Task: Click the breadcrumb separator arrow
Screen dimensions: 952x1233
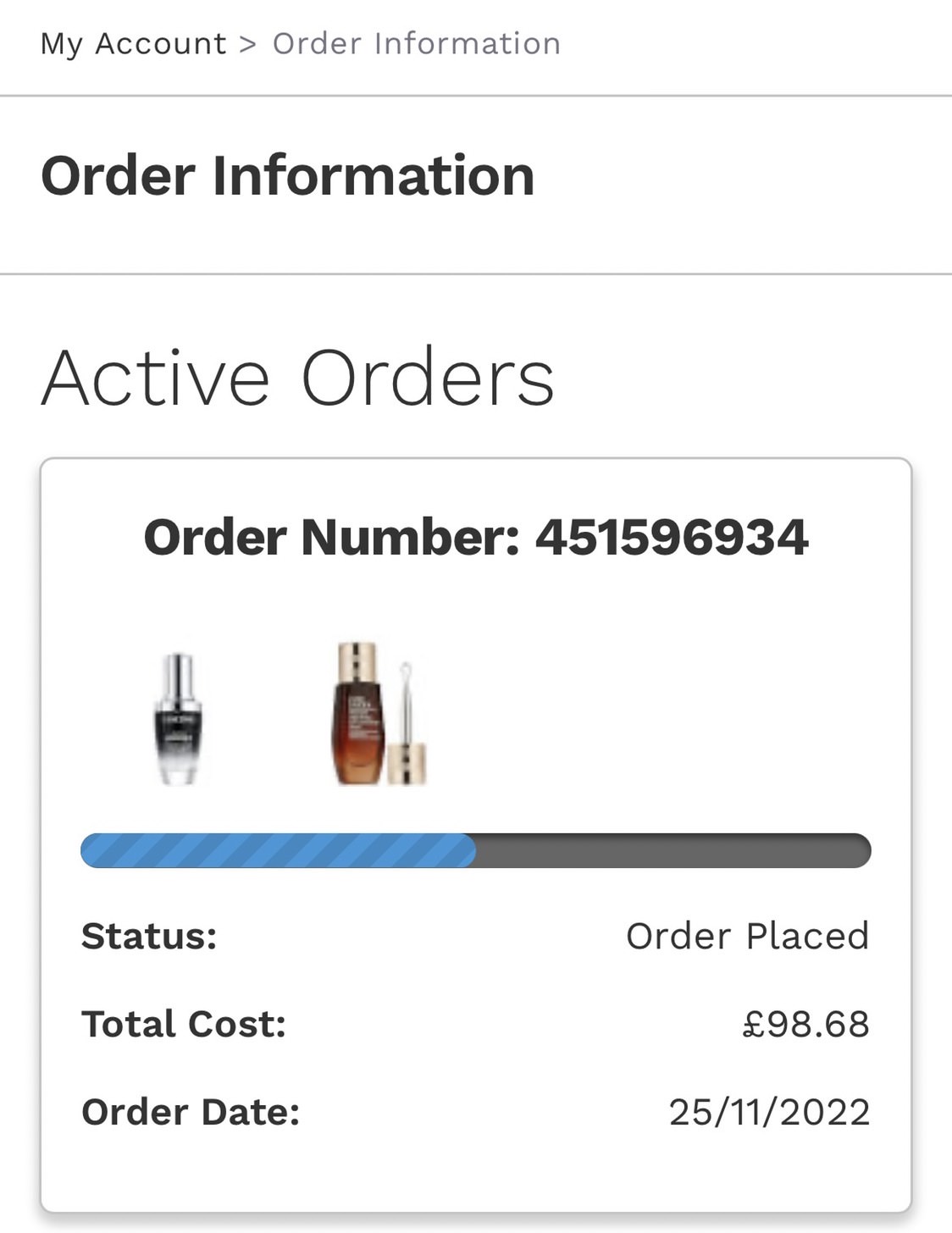Action: click(248, 44)
